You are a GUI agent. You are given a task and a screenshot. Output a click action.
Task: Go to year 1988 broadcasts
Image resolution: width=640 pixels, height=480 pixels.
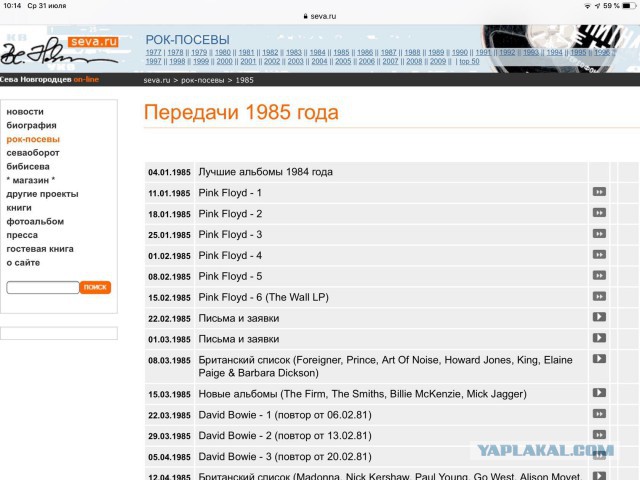[x=412, y=53]
